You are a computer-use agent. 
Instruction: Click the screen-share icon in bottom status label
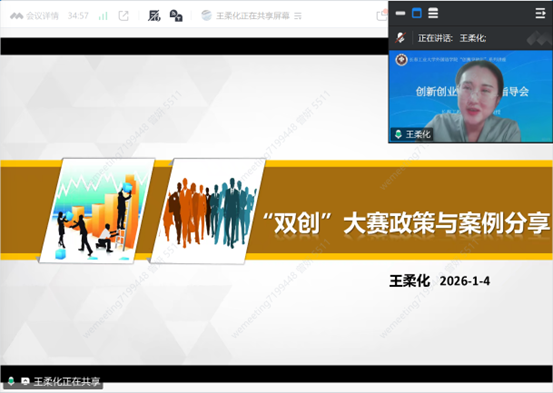pos(25,381)
